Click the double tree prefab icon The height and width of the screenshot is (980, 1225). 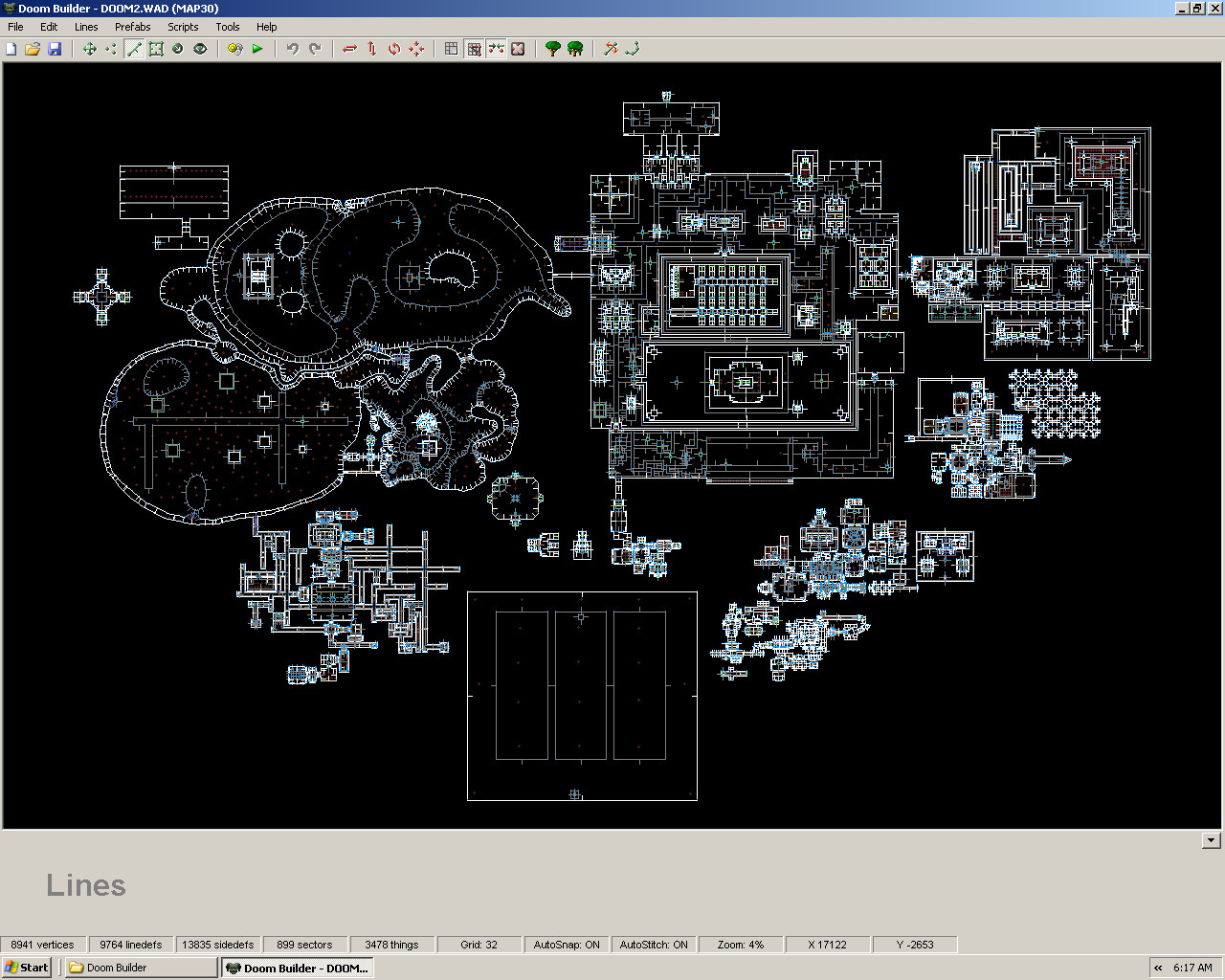click(x=575, y=49)
